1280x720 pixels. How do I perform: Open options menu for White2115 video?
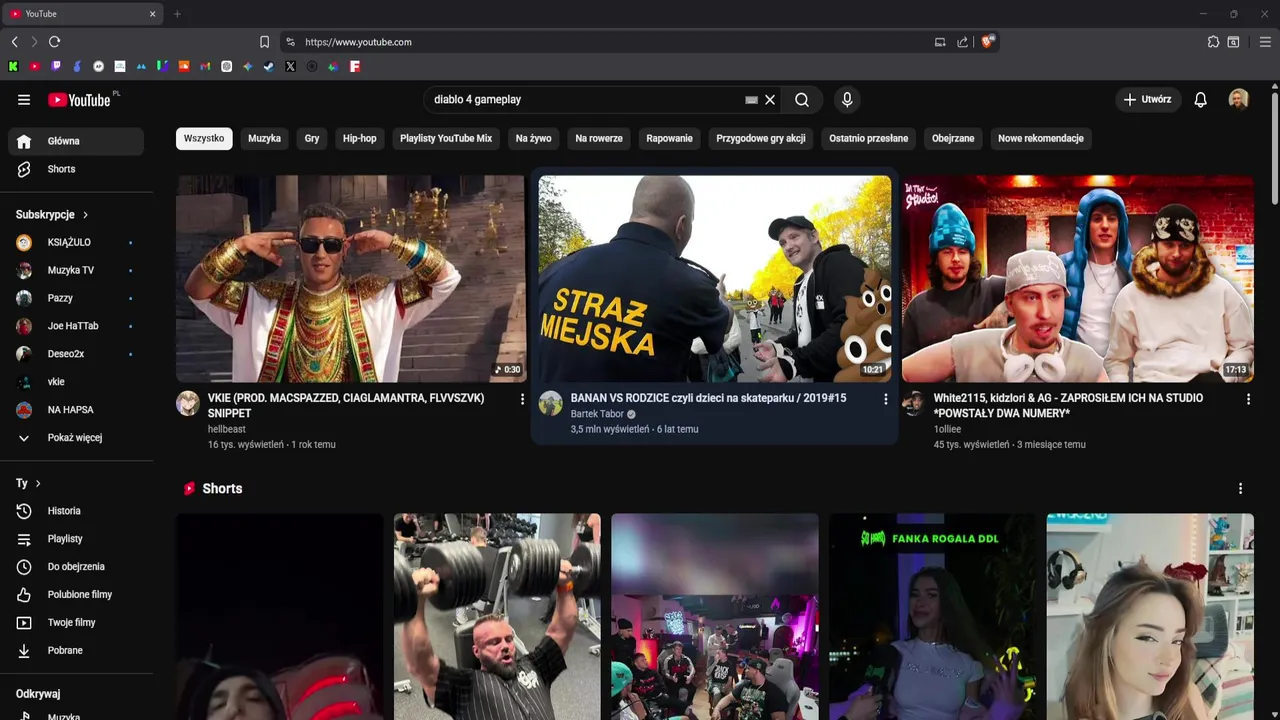pyautogui.click(x=1248, y=399)
